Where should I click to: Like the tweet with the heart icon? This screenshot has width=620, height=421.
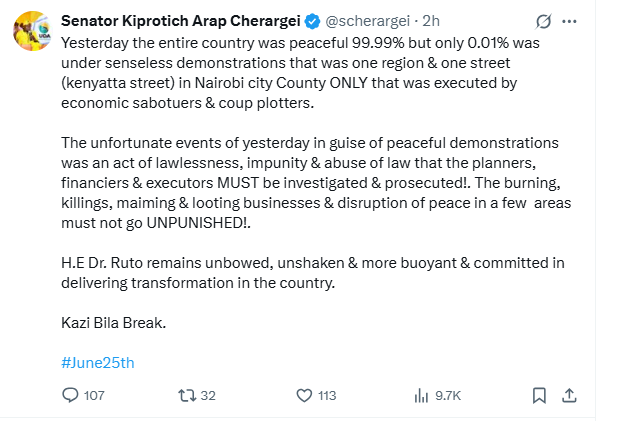pyautogui.click(x=306, y=396)
